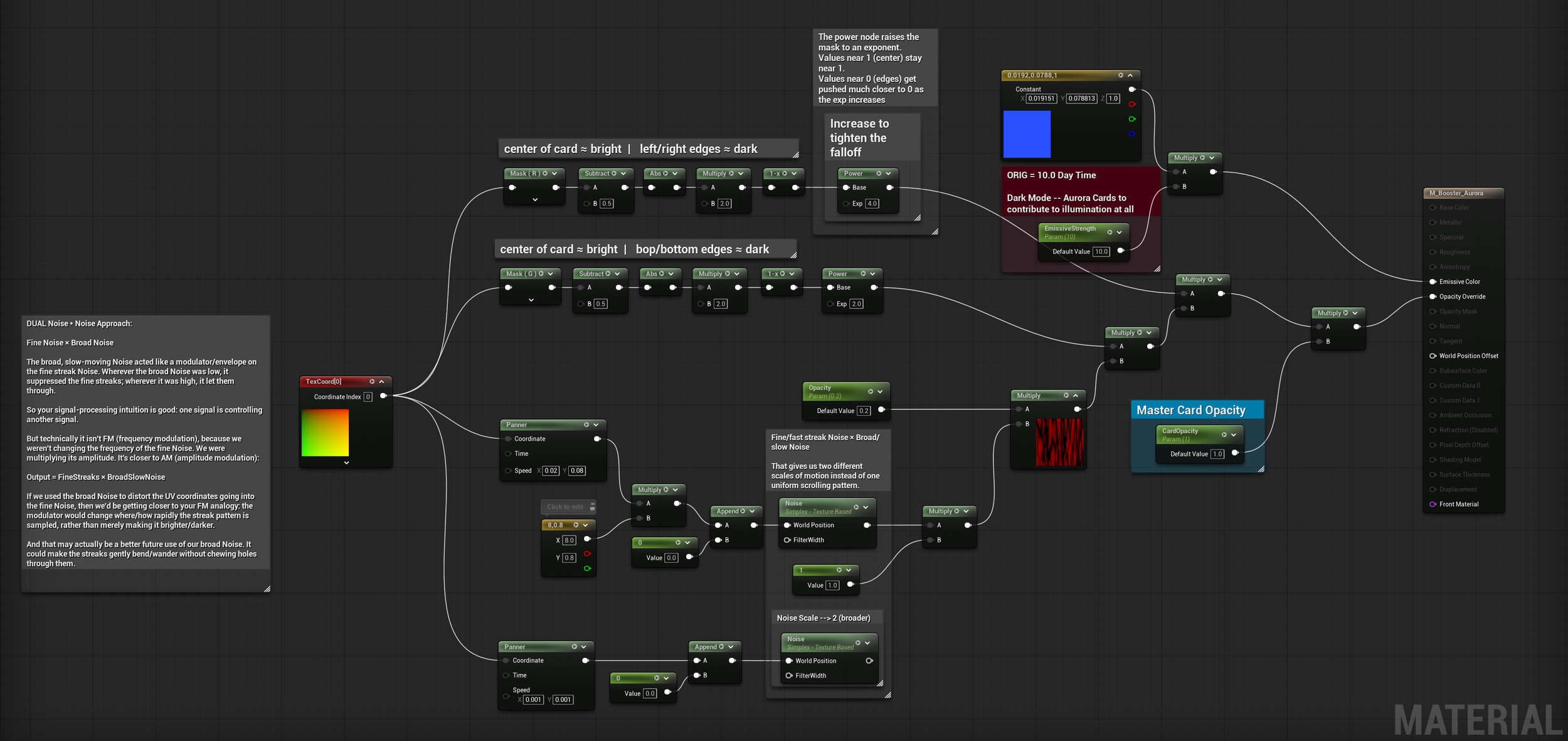Toggle the pin icon on the comment bubble

coord(593,504)
